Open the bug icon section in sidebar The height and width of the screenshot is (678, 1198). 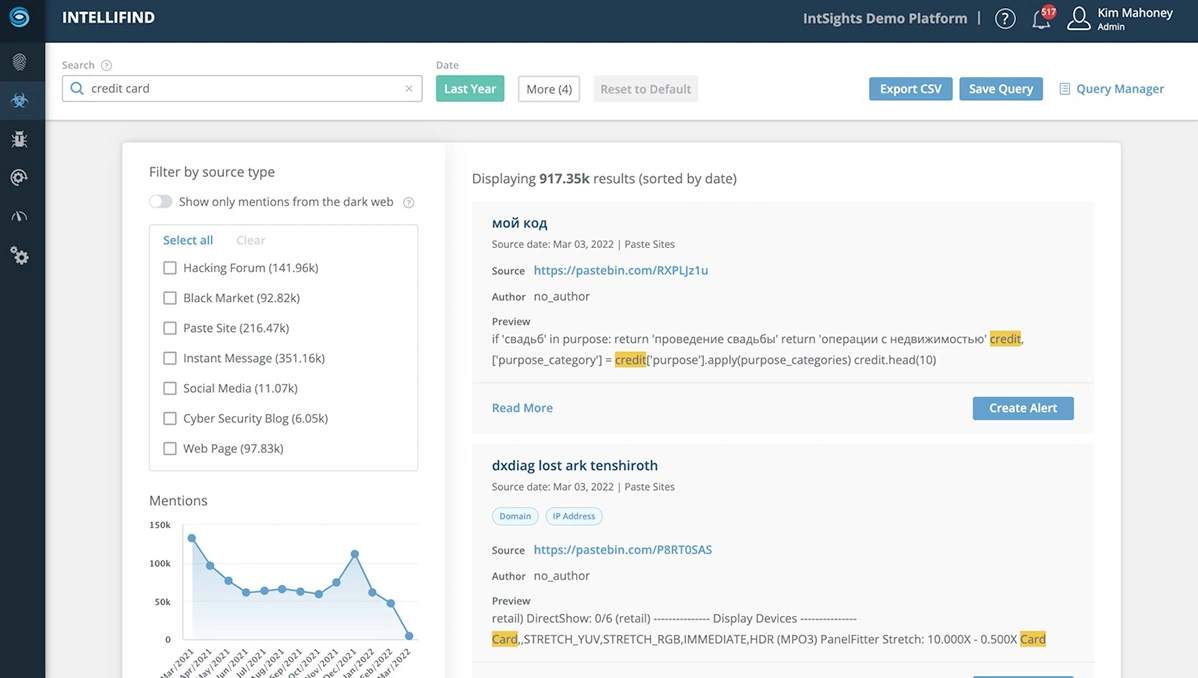click(x=20, y=139)
